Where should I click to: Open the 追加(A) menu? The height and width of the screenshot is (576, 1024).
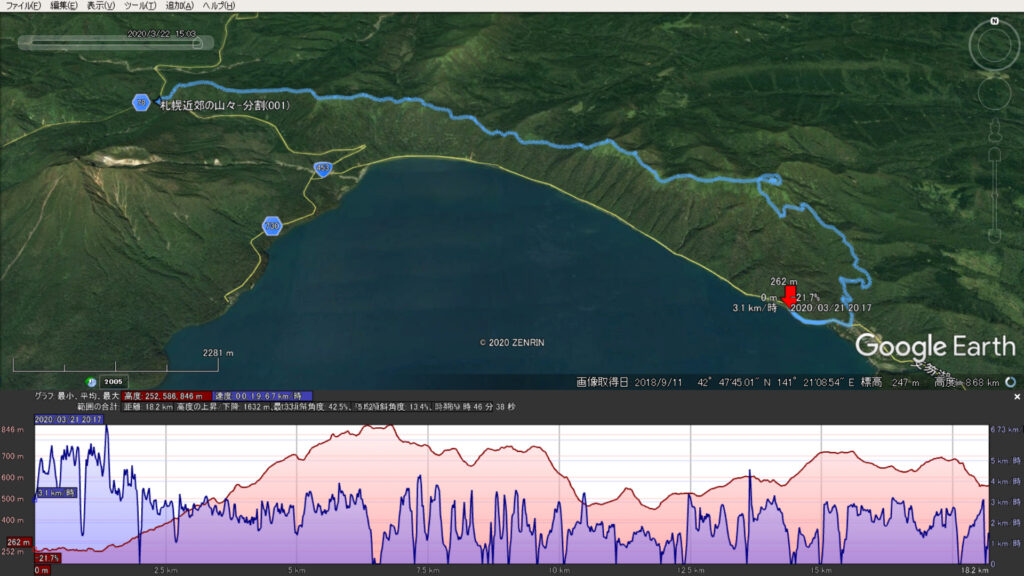coord(180,6)
